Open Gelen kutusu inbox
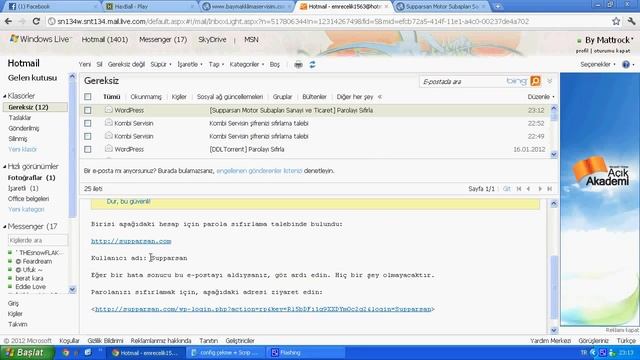Viewport: 640px width, 360px height. coord(32,78)
